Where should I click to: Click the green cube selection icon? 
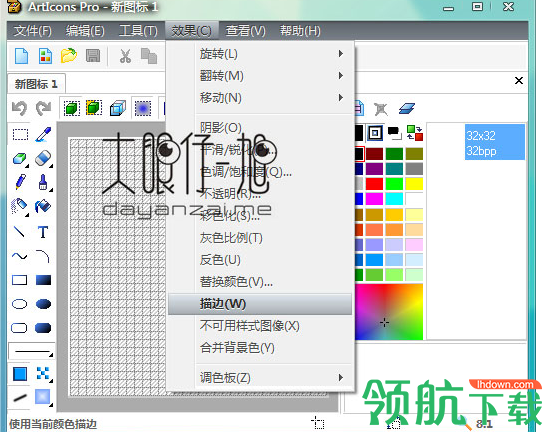pyautogui.click(x=72, y=108)
